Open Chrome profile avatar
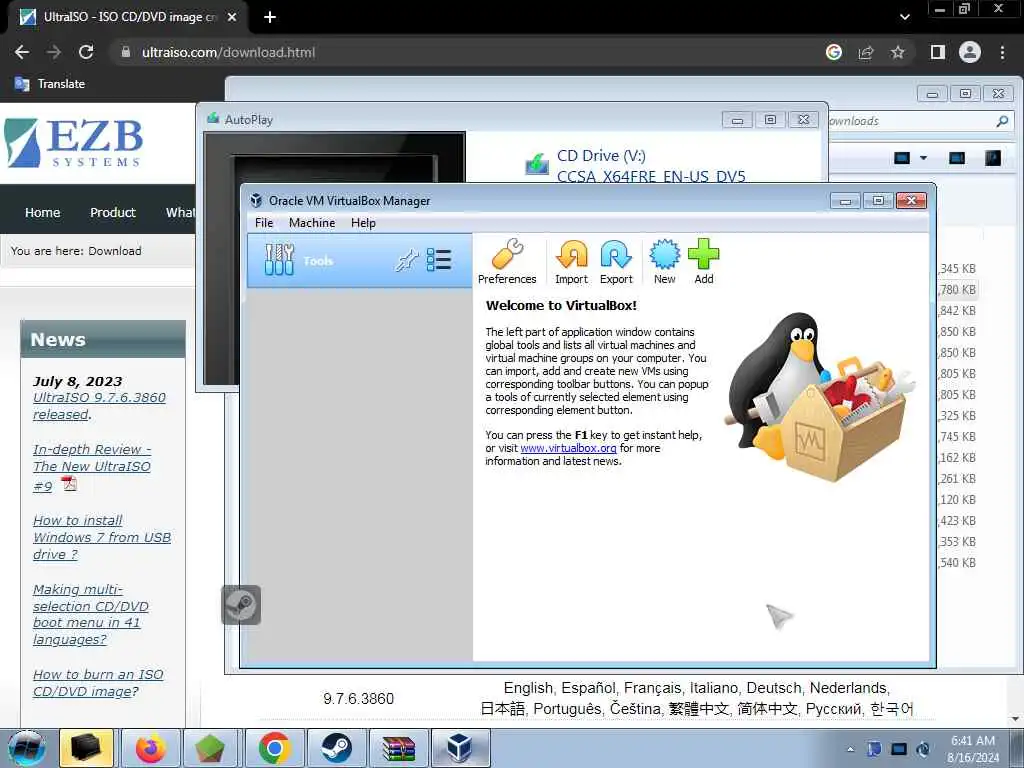1024x768 pixels. click(970, 52)
